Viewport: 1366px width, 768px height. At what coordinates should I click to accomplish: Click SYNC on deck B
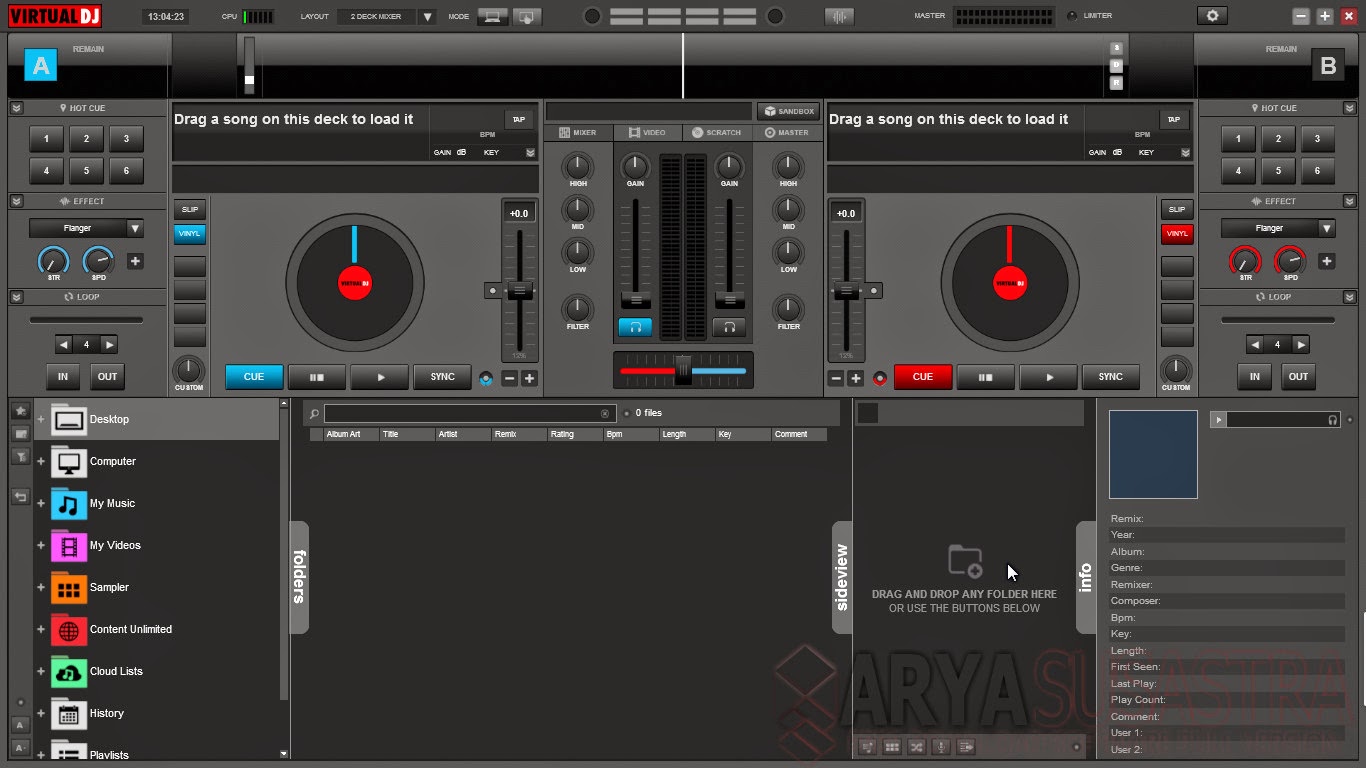(1111, 377)
